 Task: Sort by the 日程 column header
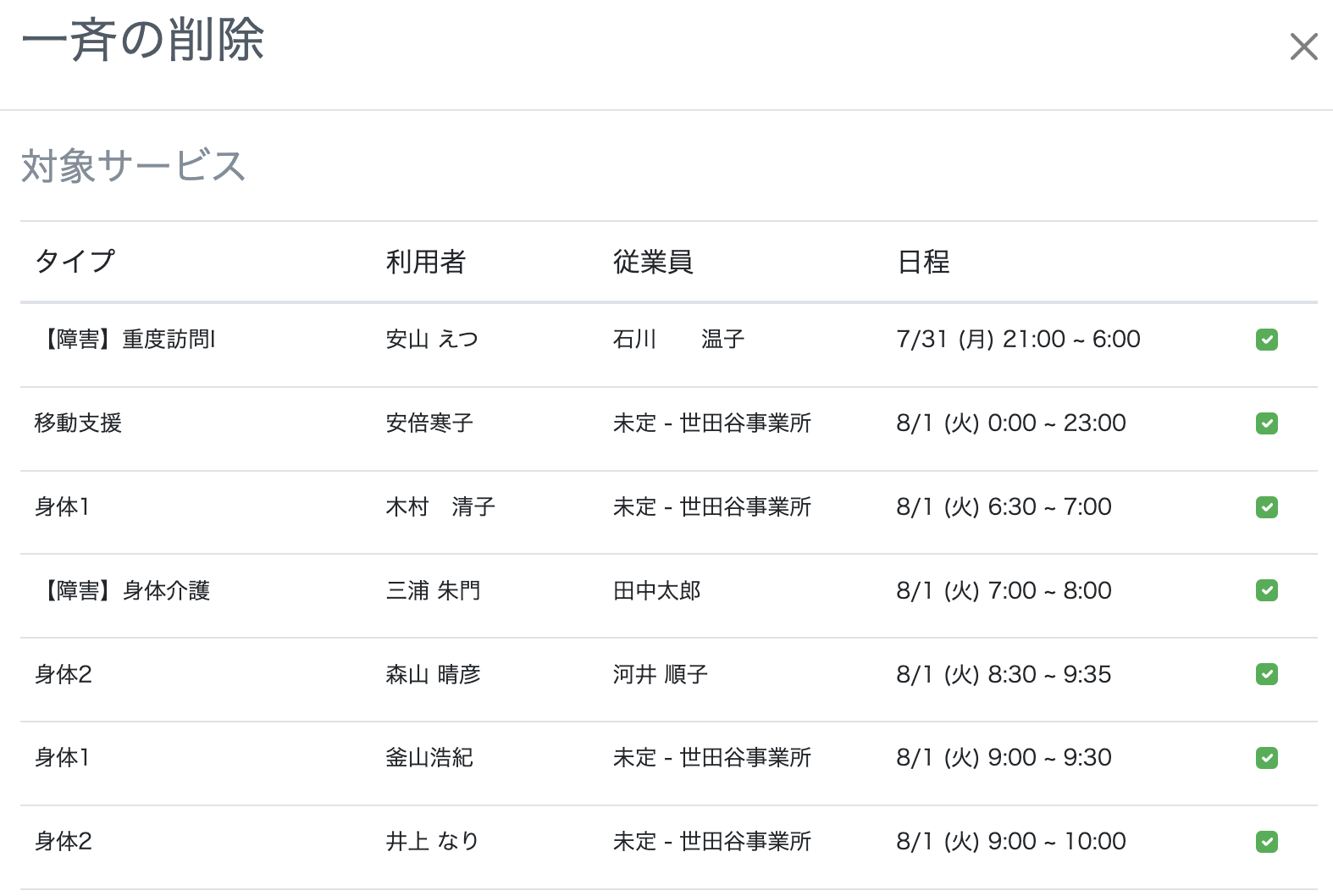[x=924, y=262]
